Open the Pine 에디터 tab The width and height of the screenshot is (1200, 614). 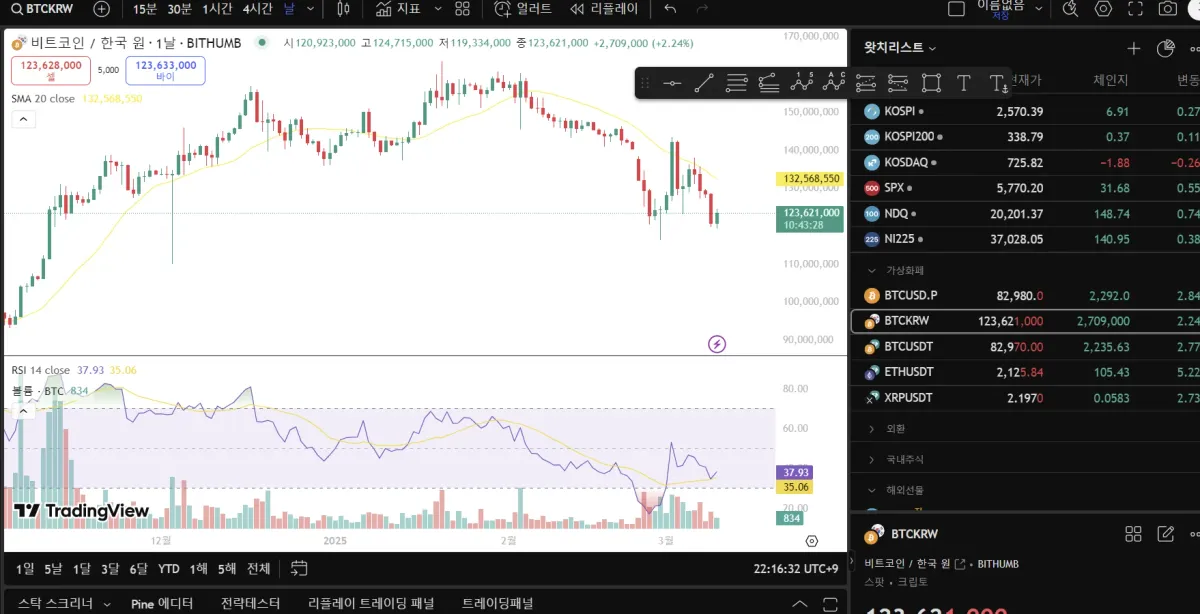pos(161,603)
